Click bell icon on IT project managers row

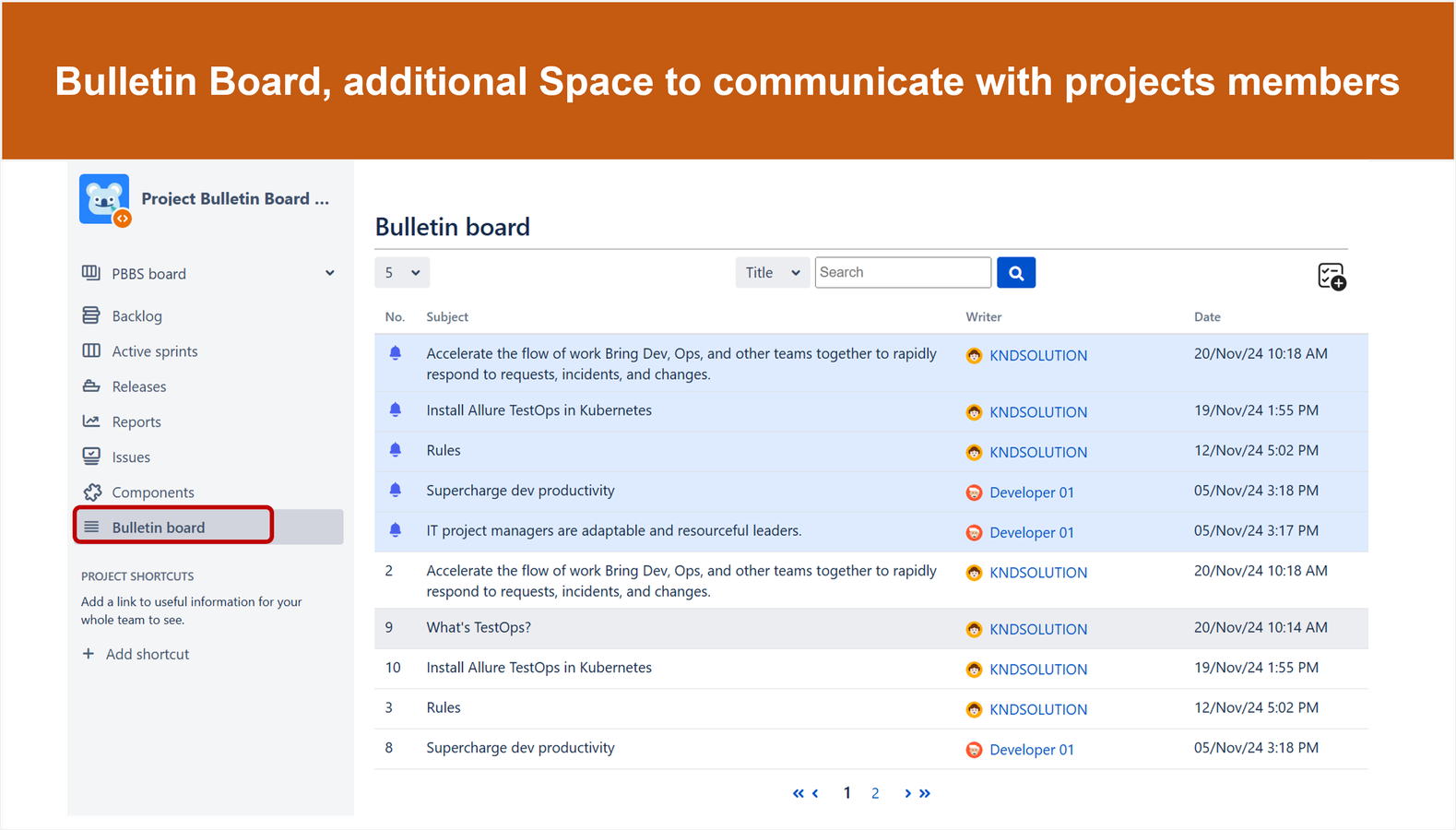click(x=396, y=530)
